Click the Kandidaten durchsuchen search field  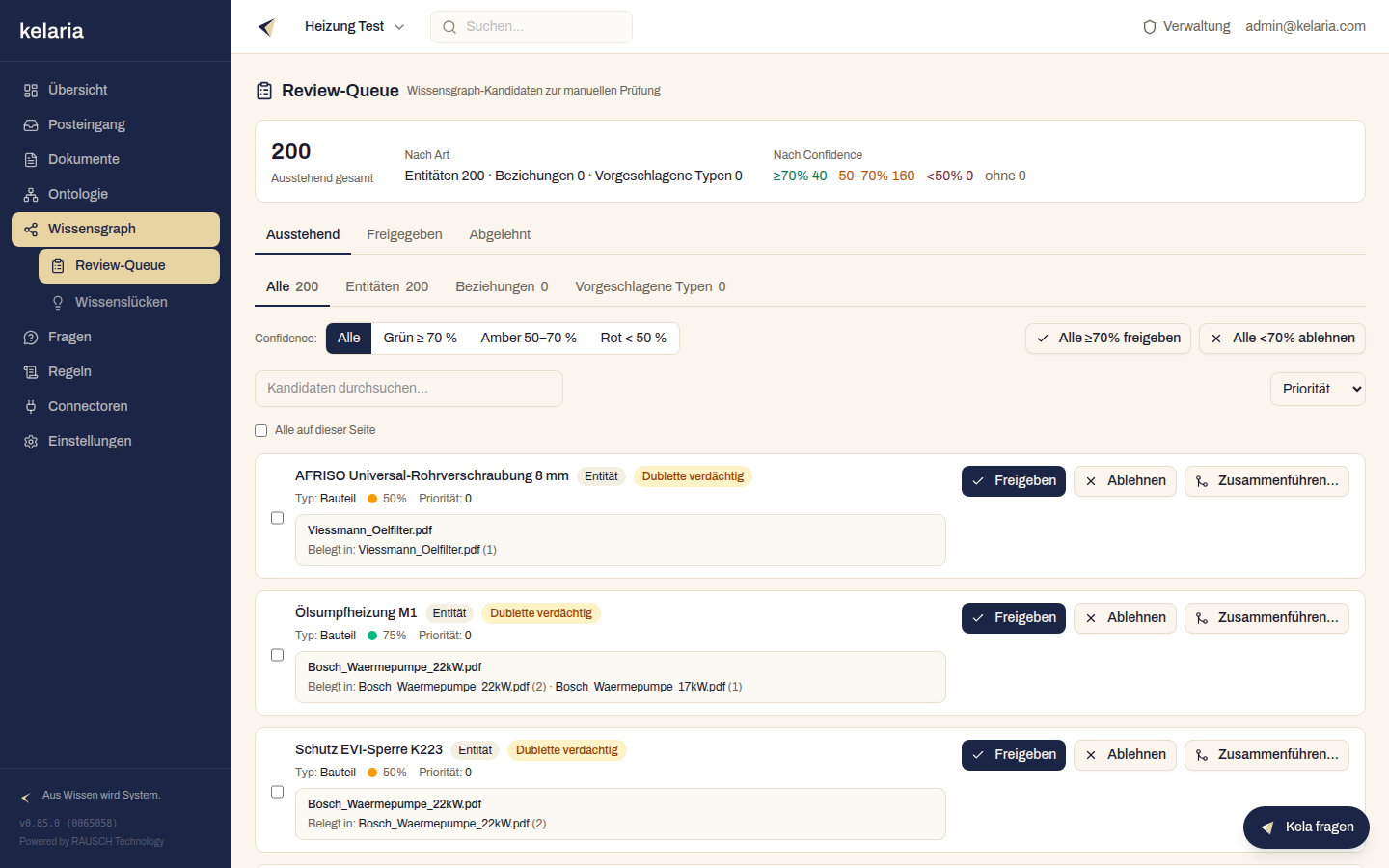409,389
